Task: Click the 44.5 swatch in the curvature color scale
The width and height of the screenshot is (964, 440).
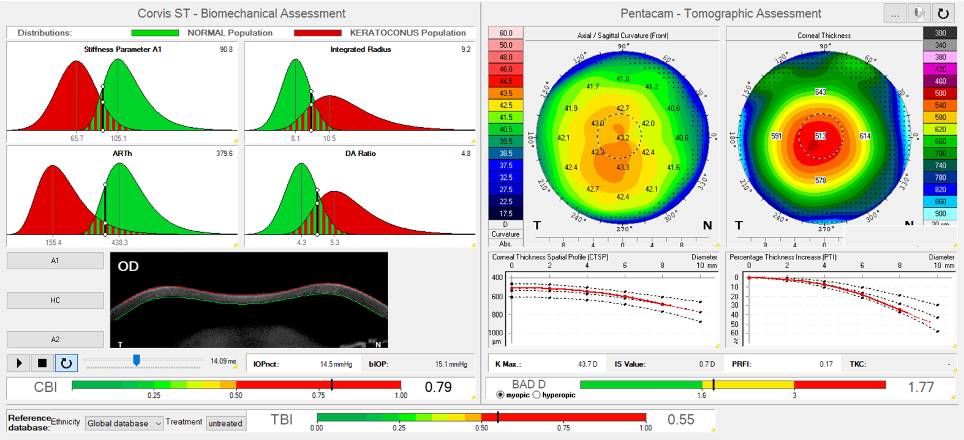Action: coord(505,80)
